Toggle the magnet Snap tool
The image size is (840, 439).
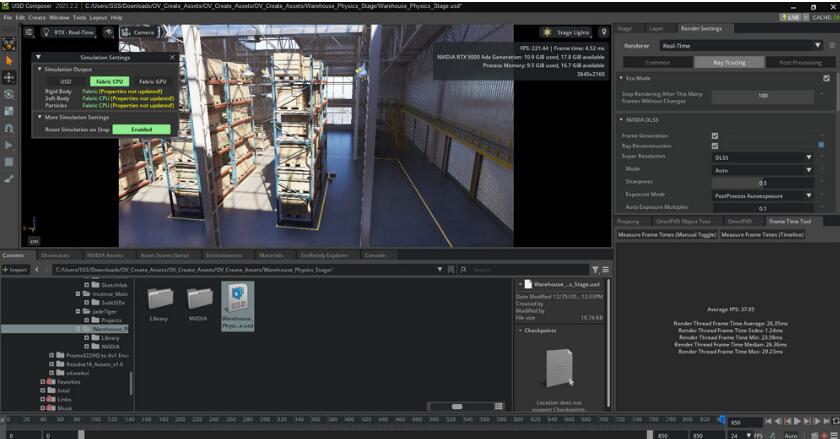point(10,128)
